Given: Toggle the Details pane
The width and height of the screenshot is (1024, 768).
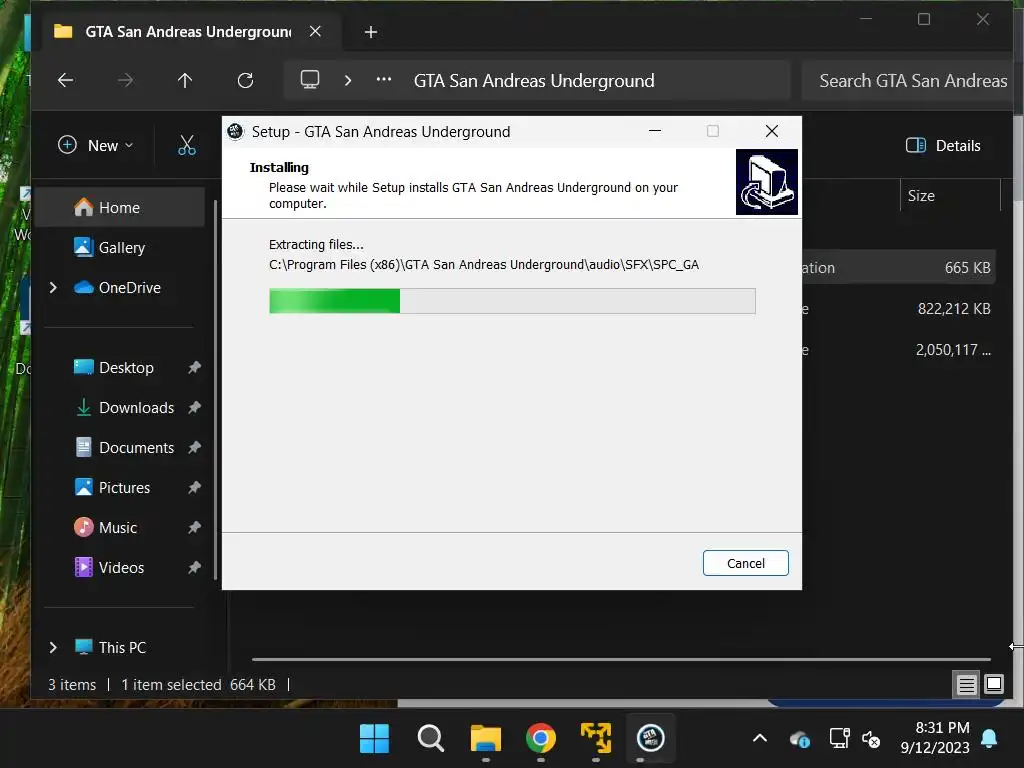Looking at the screenshot, I should [x=943, y=145].
